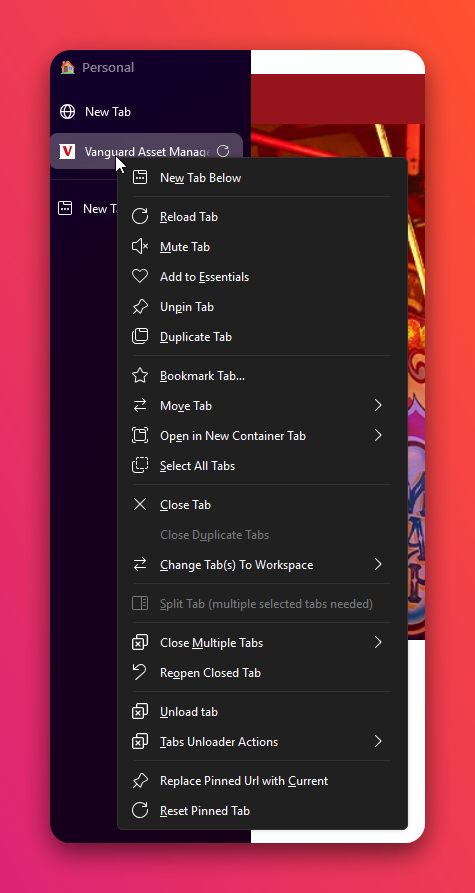Click the undo arrow Reopen Closed Tab icon
This screenshot has width=475, height=893.
point(140,673)
